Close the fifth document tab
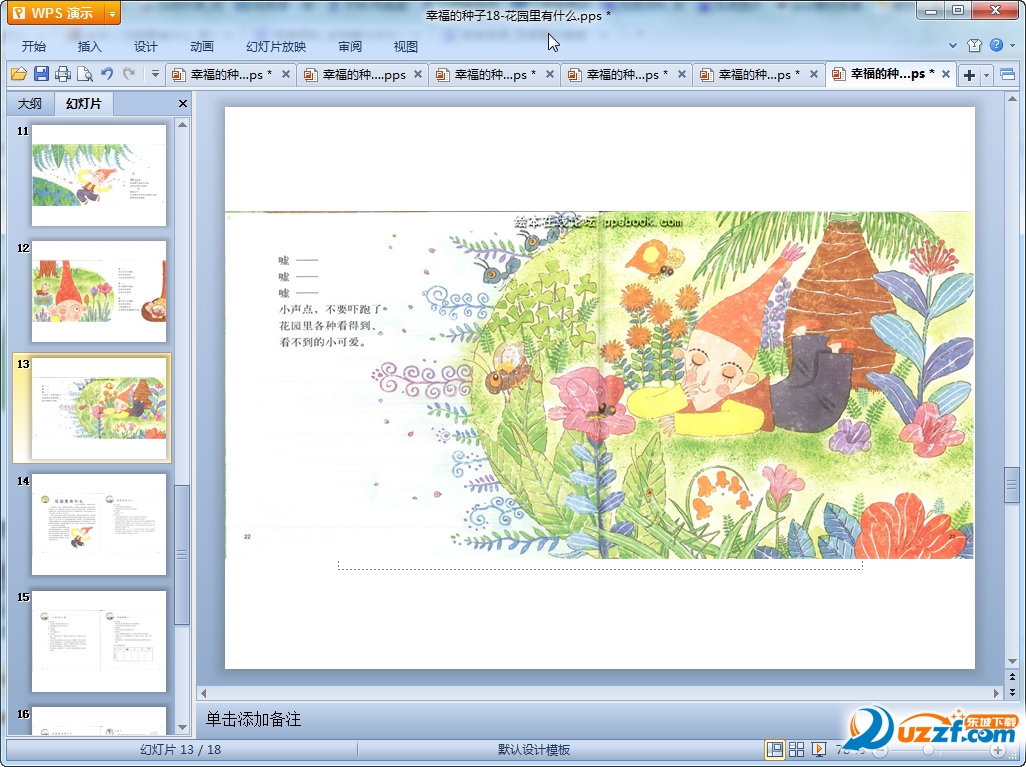This screenshot has width=1026, height=767. click(x=814, y=75)
